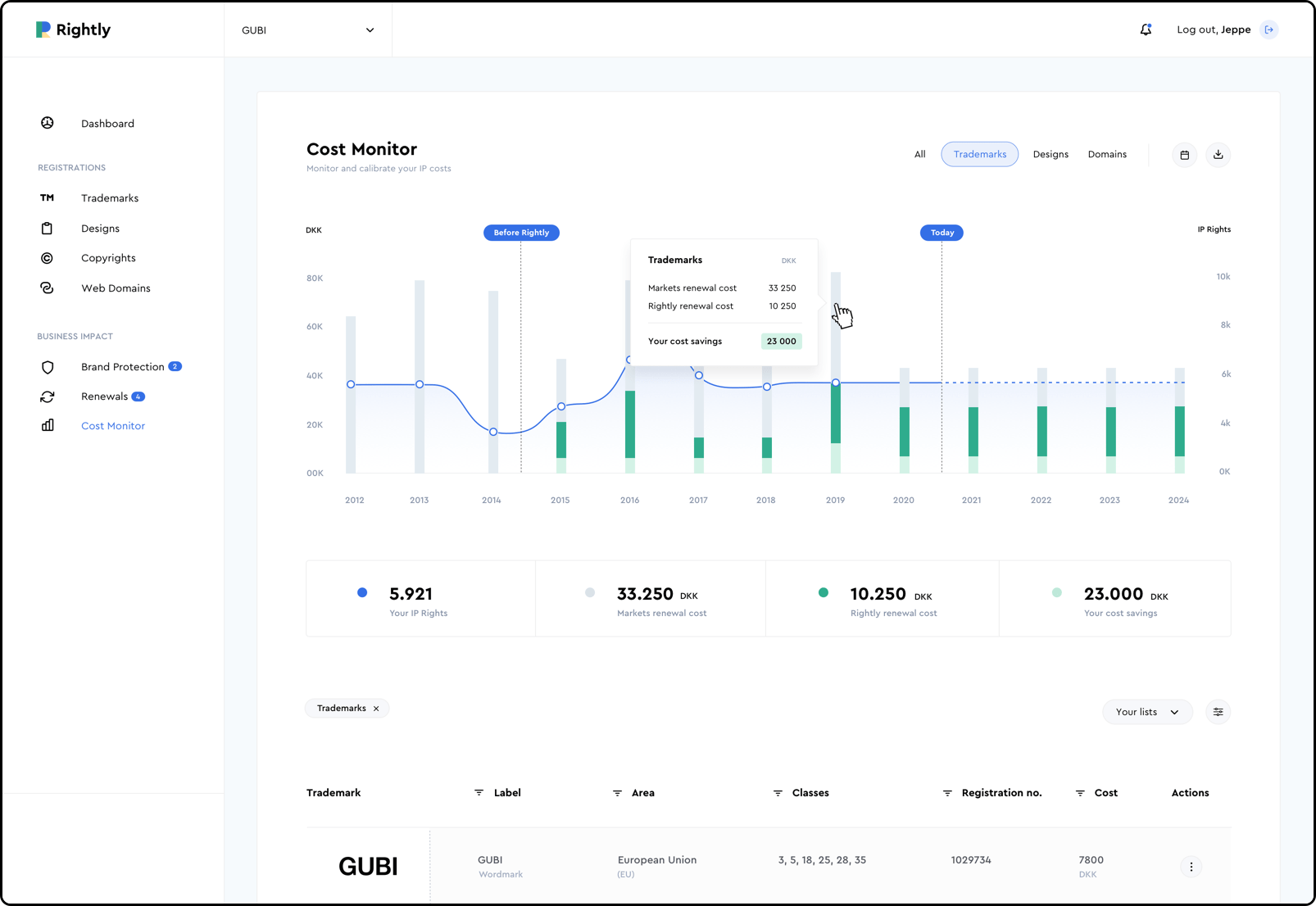Screen dimensions: 1316x906
Task: Click the 7800 DKK cost cell
Action: 1091,867
